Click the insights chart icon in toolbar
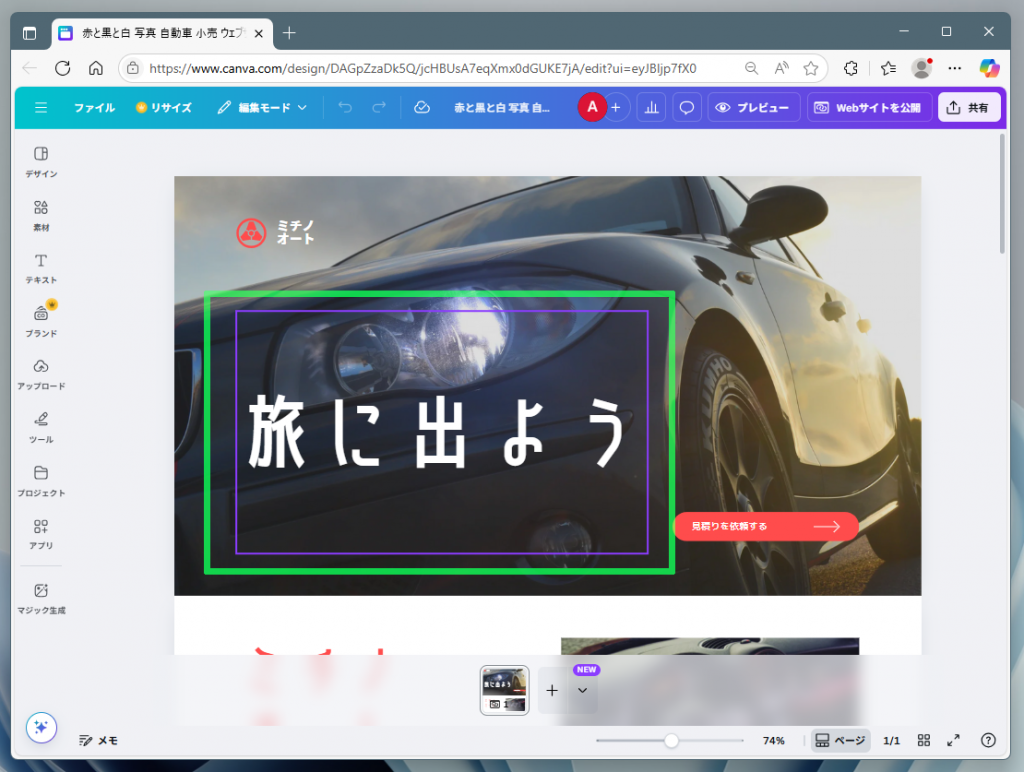 click(651, 107)
